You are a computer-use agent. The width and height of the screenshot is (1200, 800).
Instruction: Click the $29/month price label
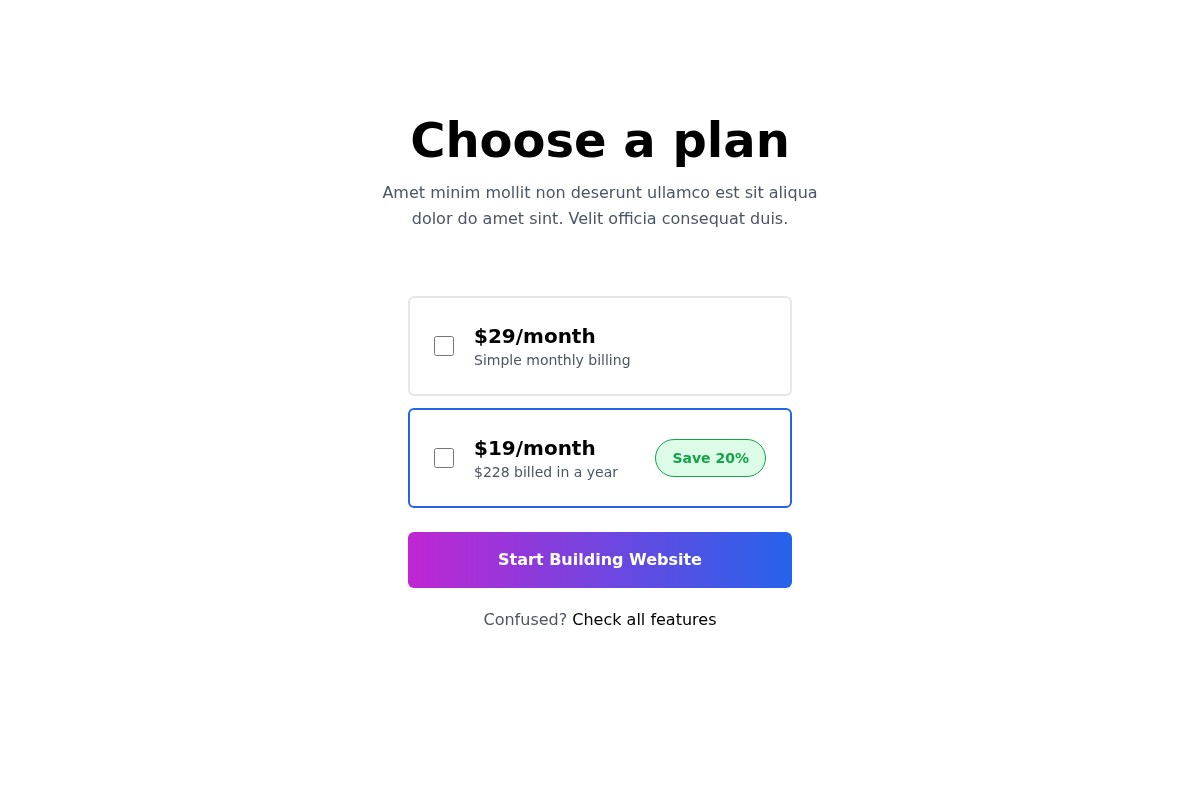(x=534, y=336)
